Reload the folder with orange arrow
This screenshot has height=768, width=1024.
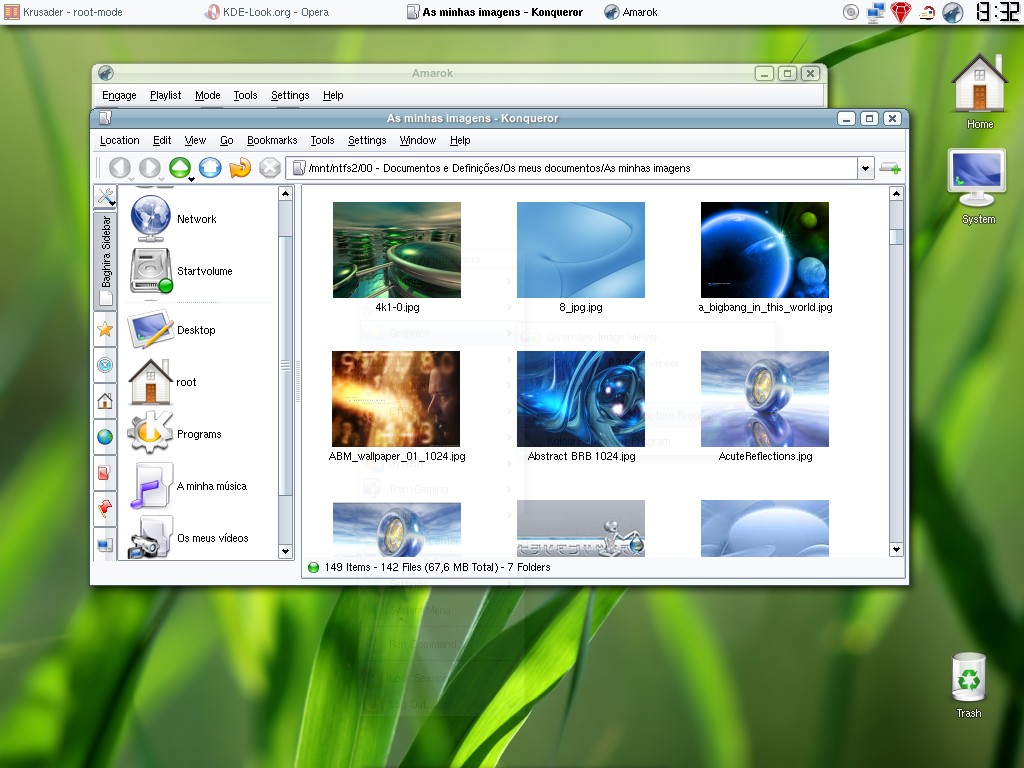pyautogui.click(x=240, y=168)
